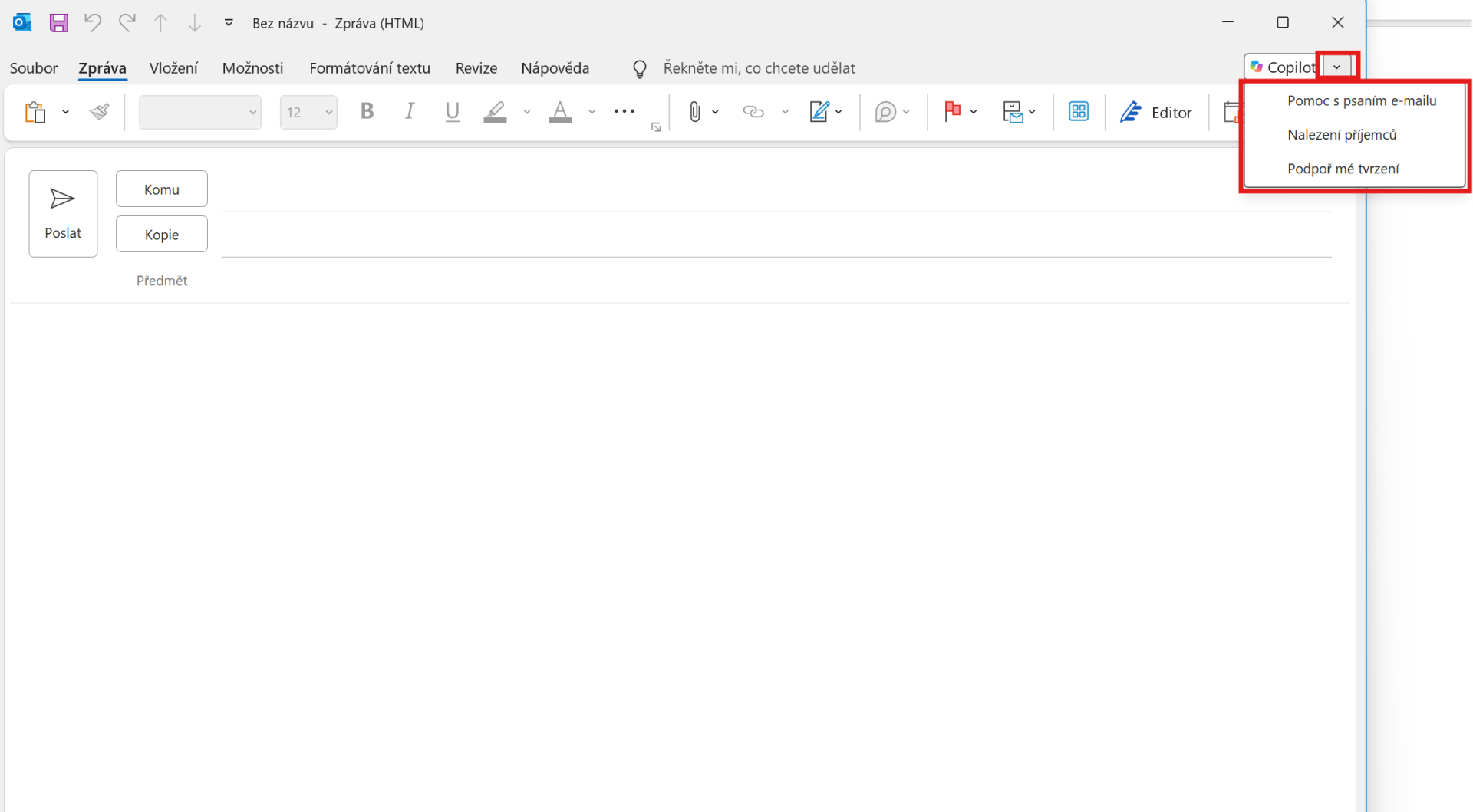Apply text highlight color
The height and width of the screenshot is (812, 1473).
coord(496,112)
